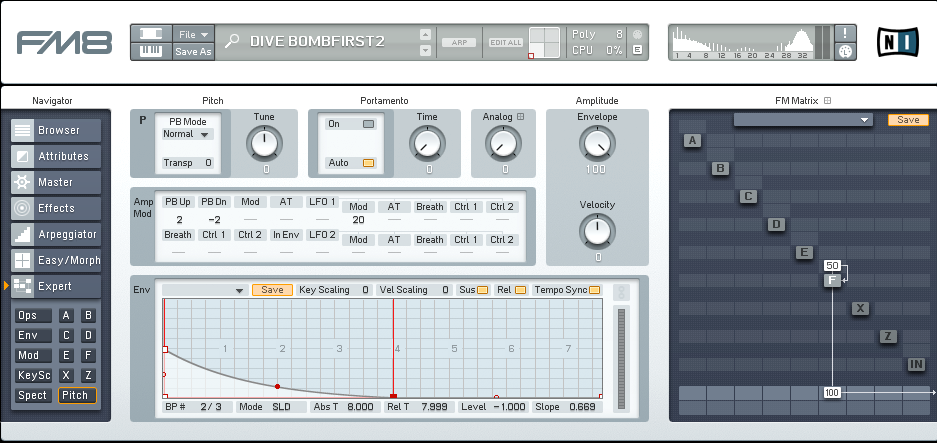
Task: Open the FM Matrix preset dropdown
Action: pyautogui.click(x=803, y=120)
